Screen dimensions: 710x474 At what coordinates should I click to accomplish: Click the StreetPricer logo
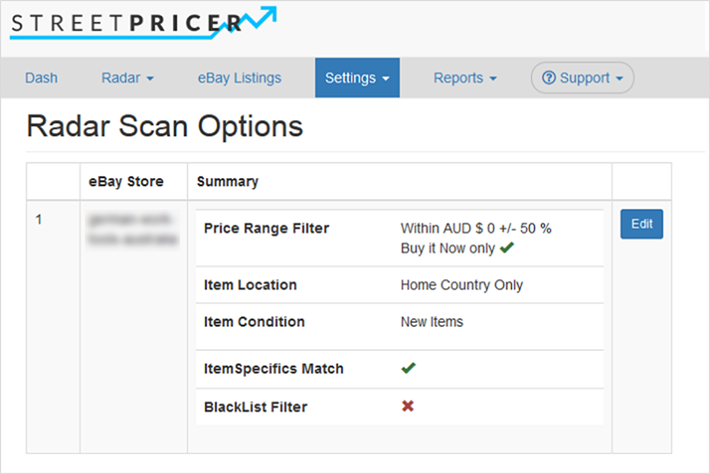tap(140, 22)
